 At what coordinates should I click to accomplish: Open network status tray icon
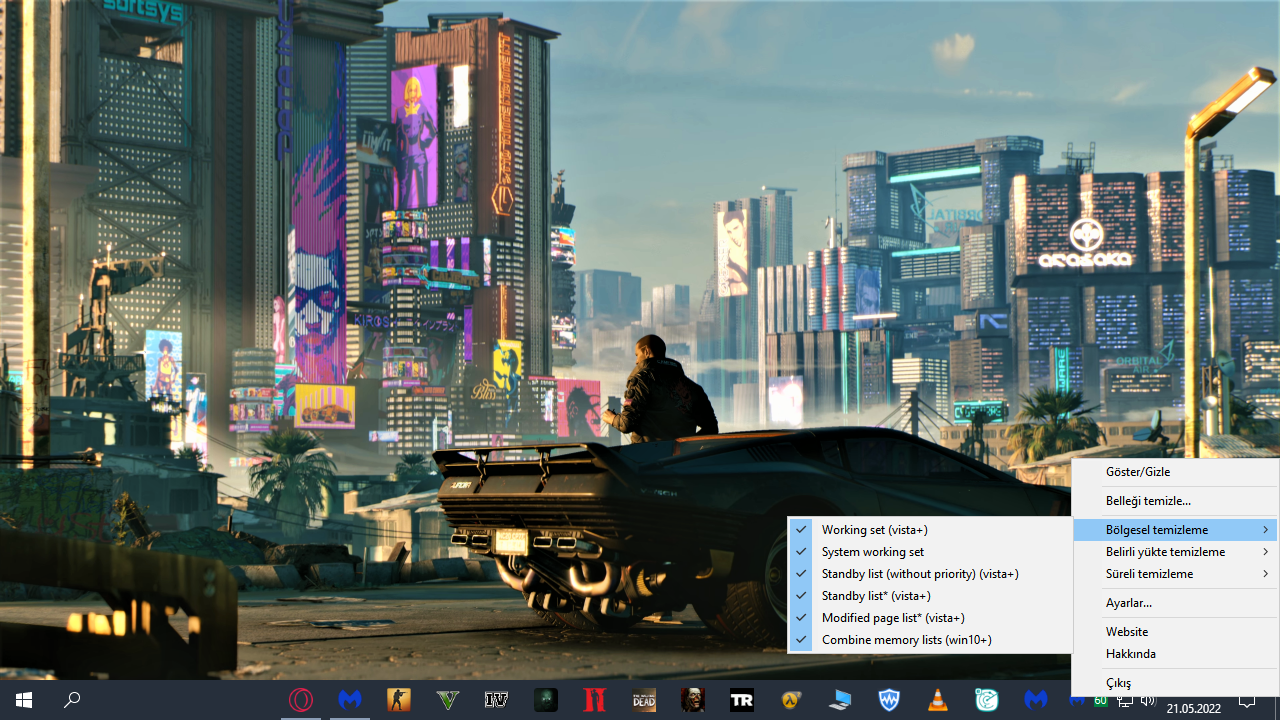1124,700
